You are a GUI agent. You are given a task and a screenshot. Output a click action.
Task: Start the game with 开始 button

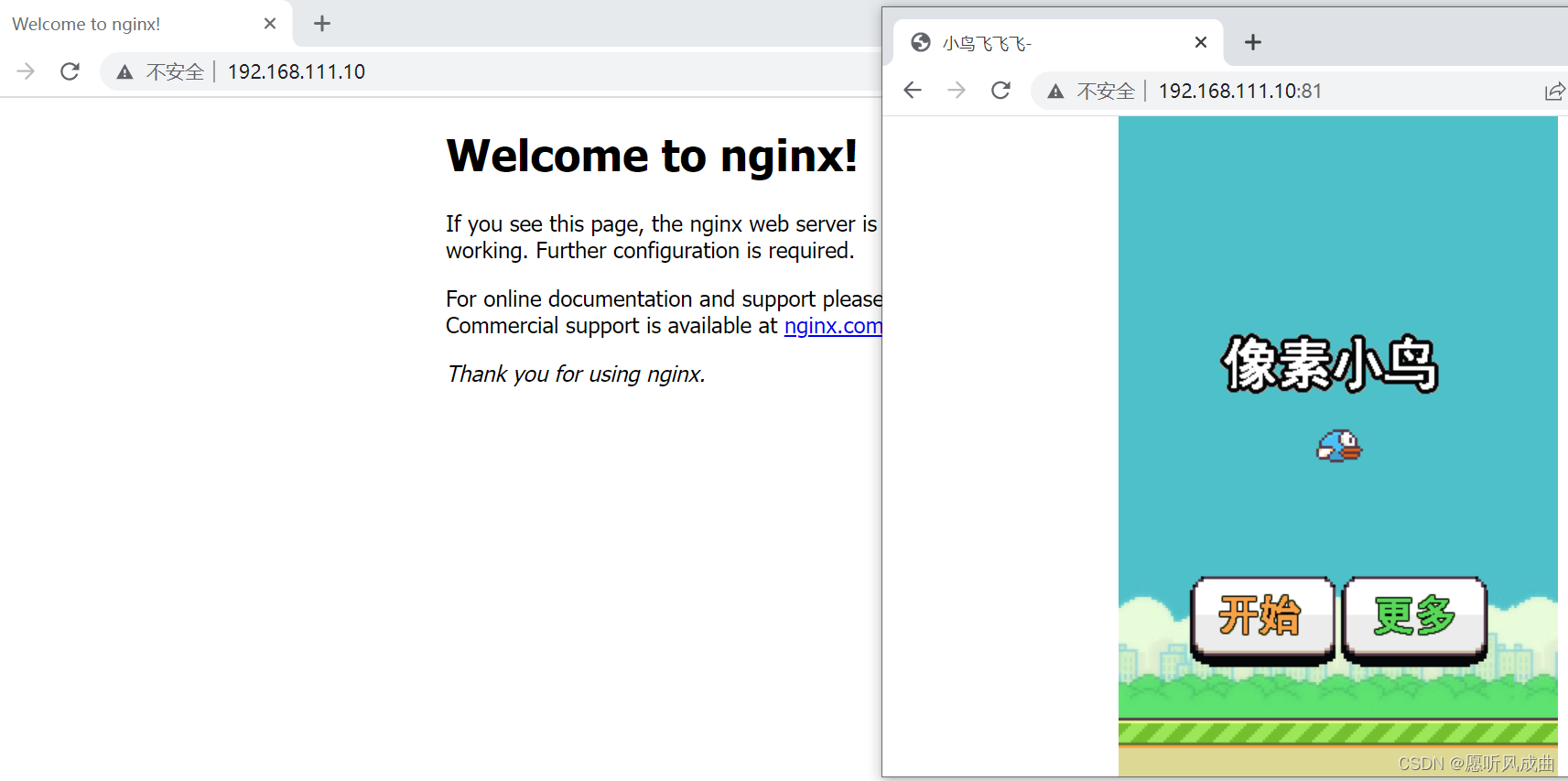coord(1262,620)
